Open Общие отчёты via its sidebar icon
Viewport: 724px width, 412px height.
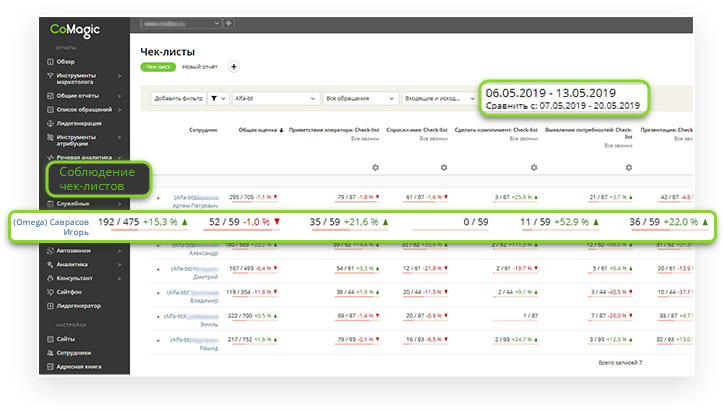pyautogui.click(x=50, y=96)
